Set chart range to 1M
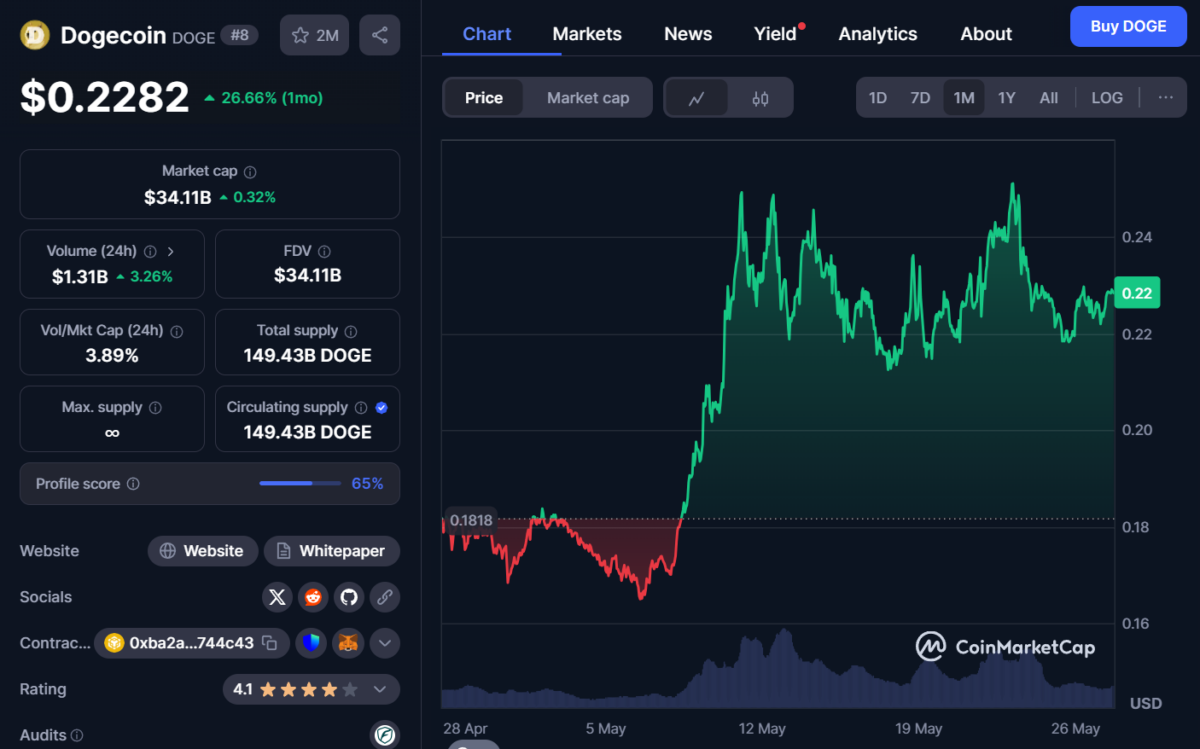The height and width of the screenshot is (749, 1200). click(964, 98)
